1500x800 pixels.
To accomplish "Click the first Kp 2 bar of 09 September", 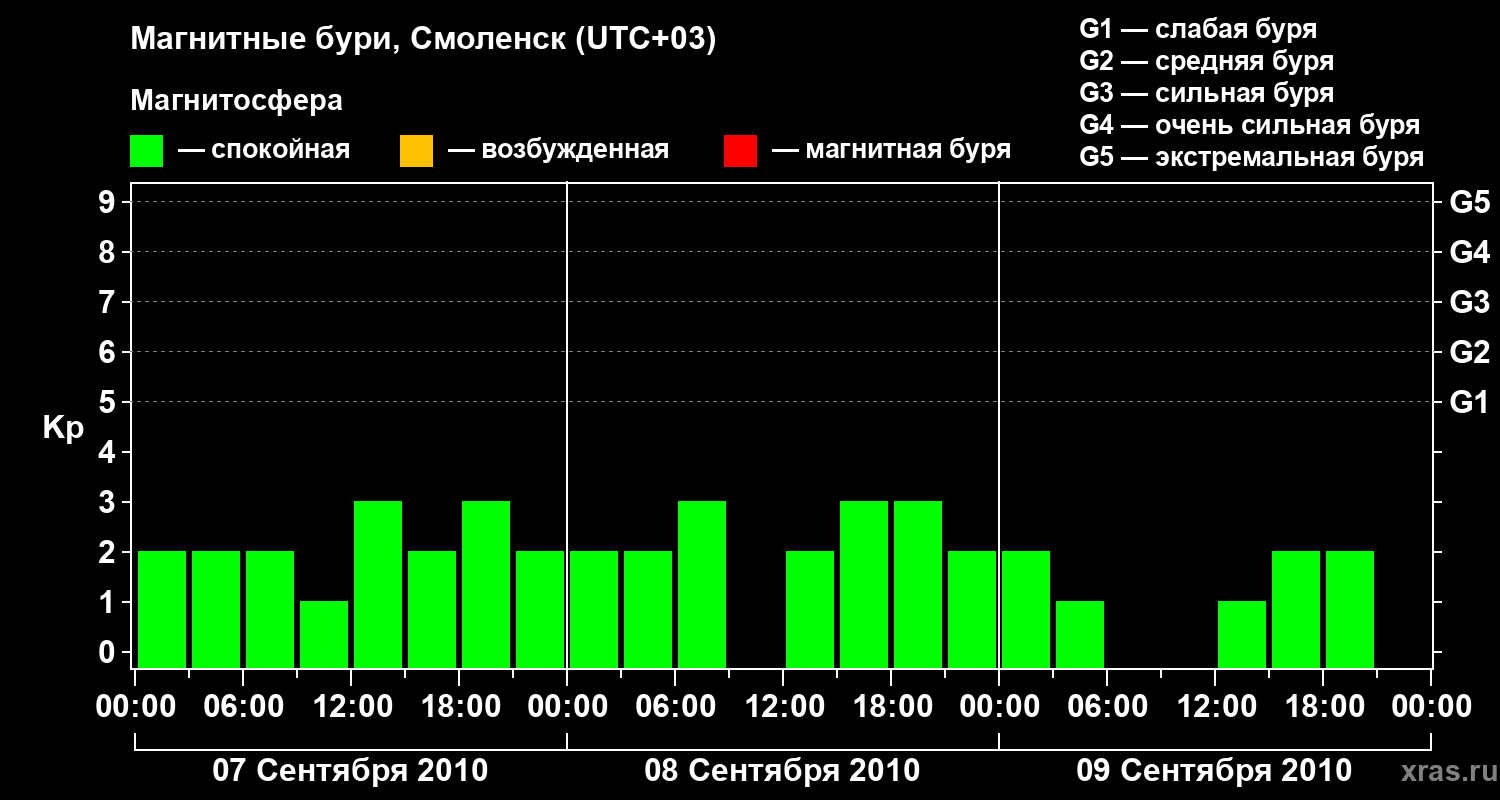I will [1026, 609].
